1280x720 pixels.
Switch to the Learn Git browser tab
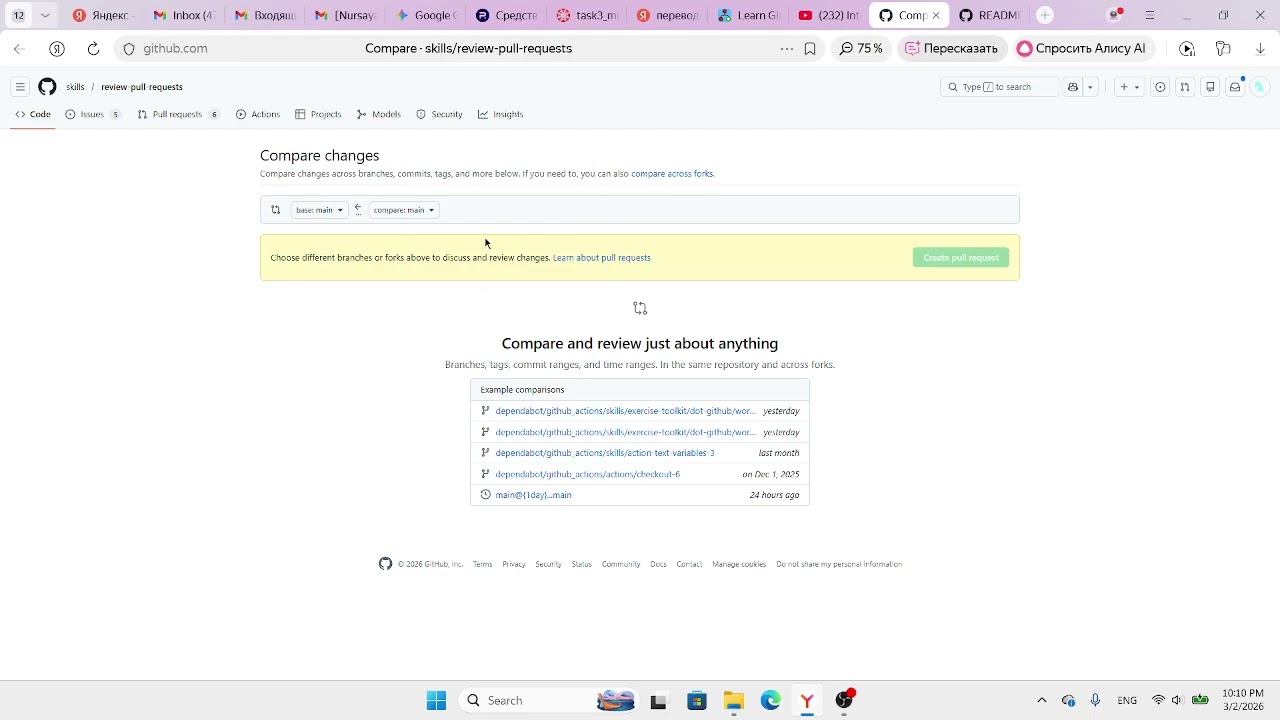click(749, 15)
